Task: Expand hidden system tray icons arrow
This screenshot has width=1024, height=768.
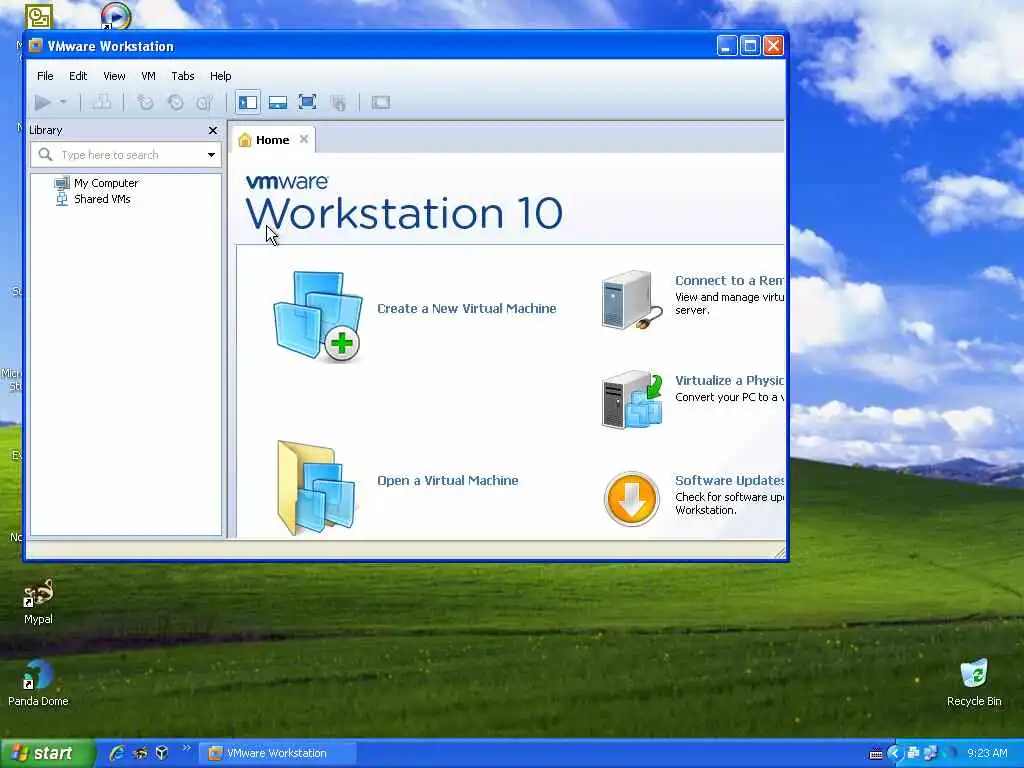Action: click(895, 753)
